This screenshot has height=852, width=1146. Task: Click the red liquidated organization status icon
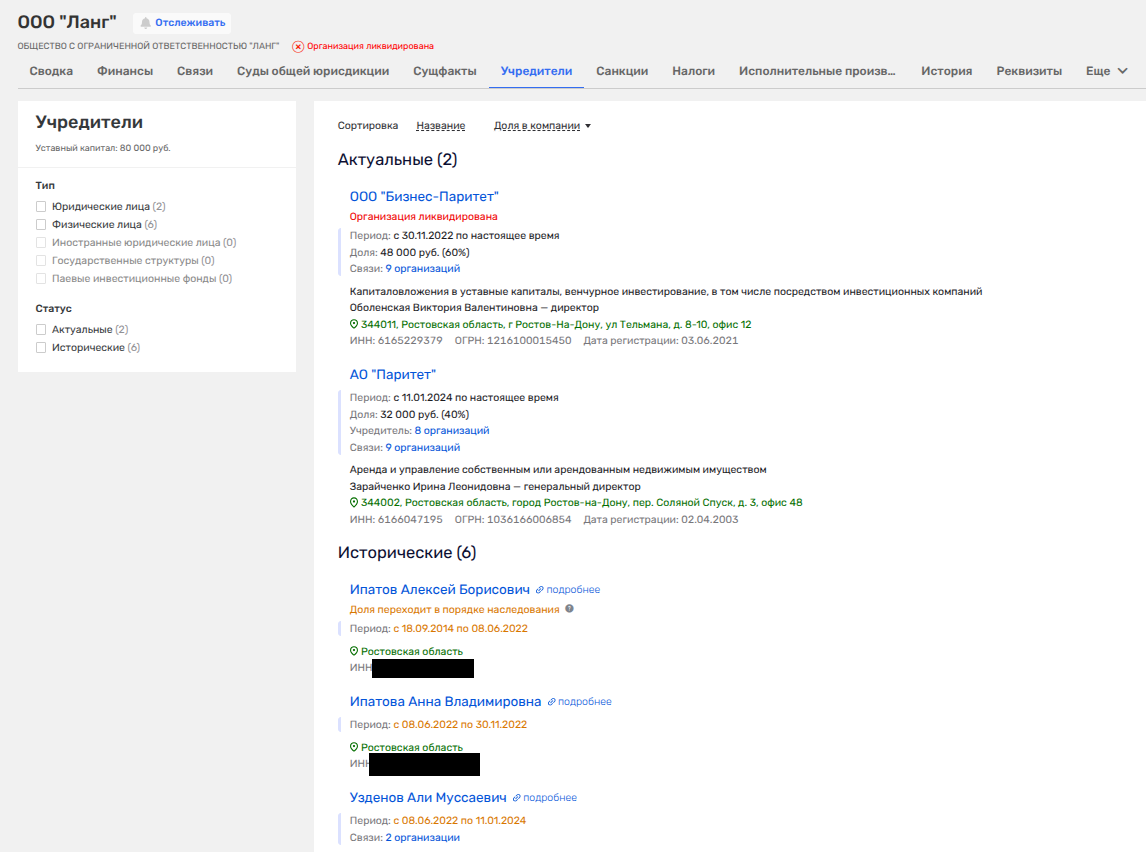coord(298,46)
